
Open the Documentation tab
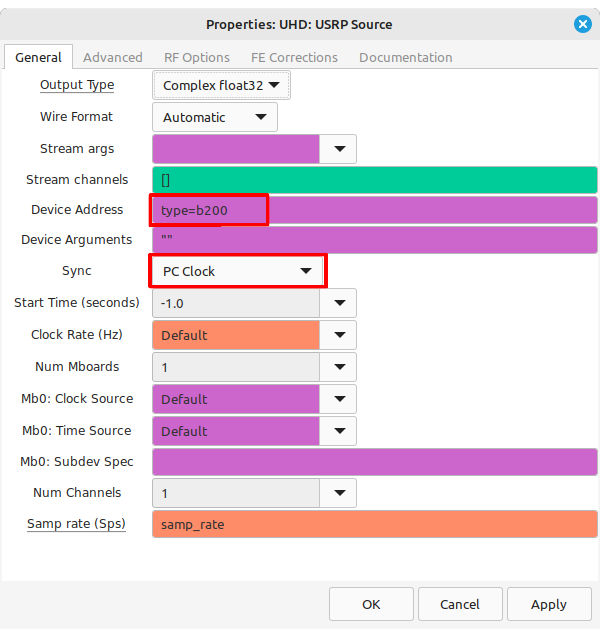[x=405, y=57]
